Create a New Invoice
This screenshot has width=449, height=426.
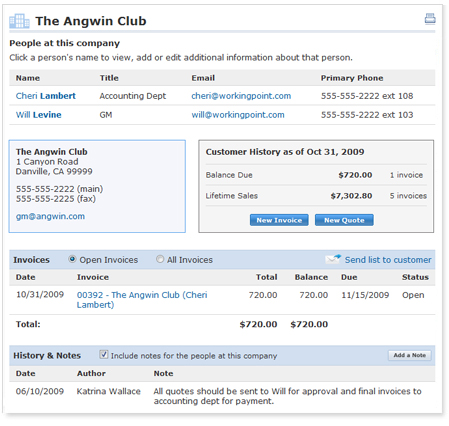279,220
